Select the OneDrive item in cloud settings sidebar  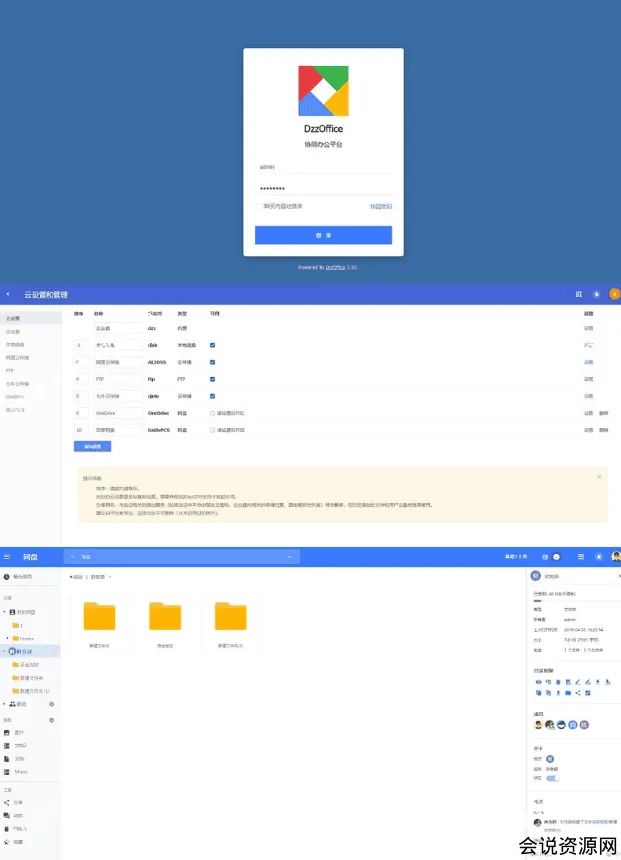tap(15, 397)
